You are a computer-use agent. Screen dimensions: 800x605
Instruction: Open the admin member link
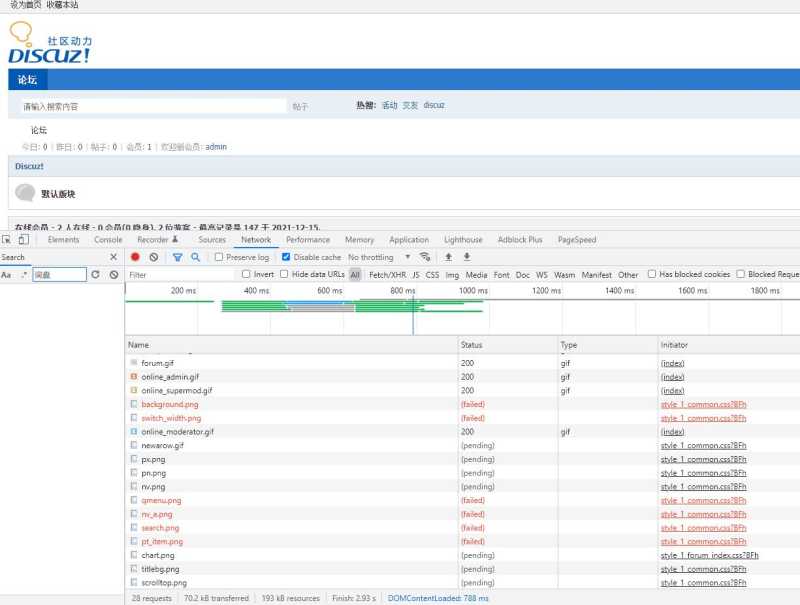tap(216, 146)
